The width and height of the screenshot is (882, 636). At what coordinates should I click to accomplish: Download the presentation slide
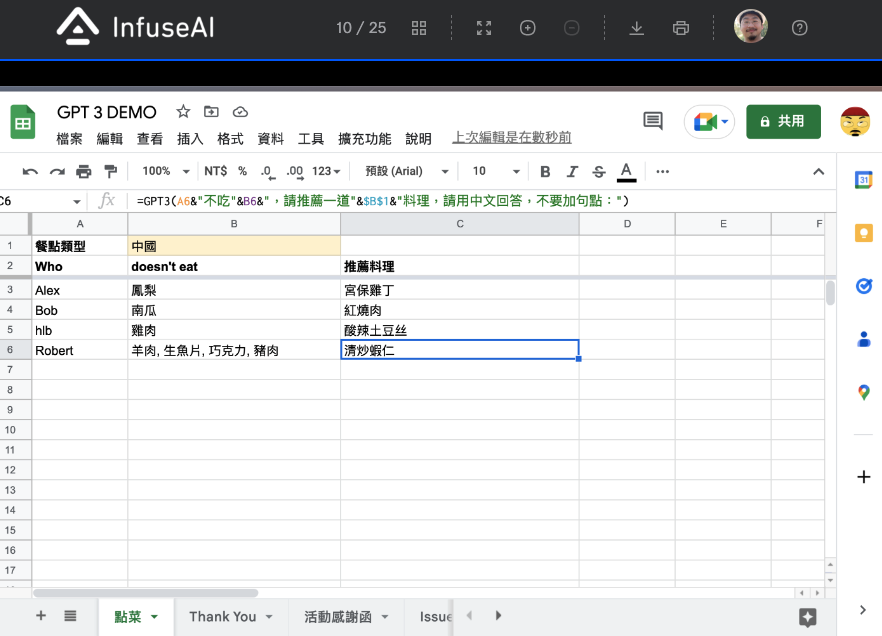click(x=636, y=28)
